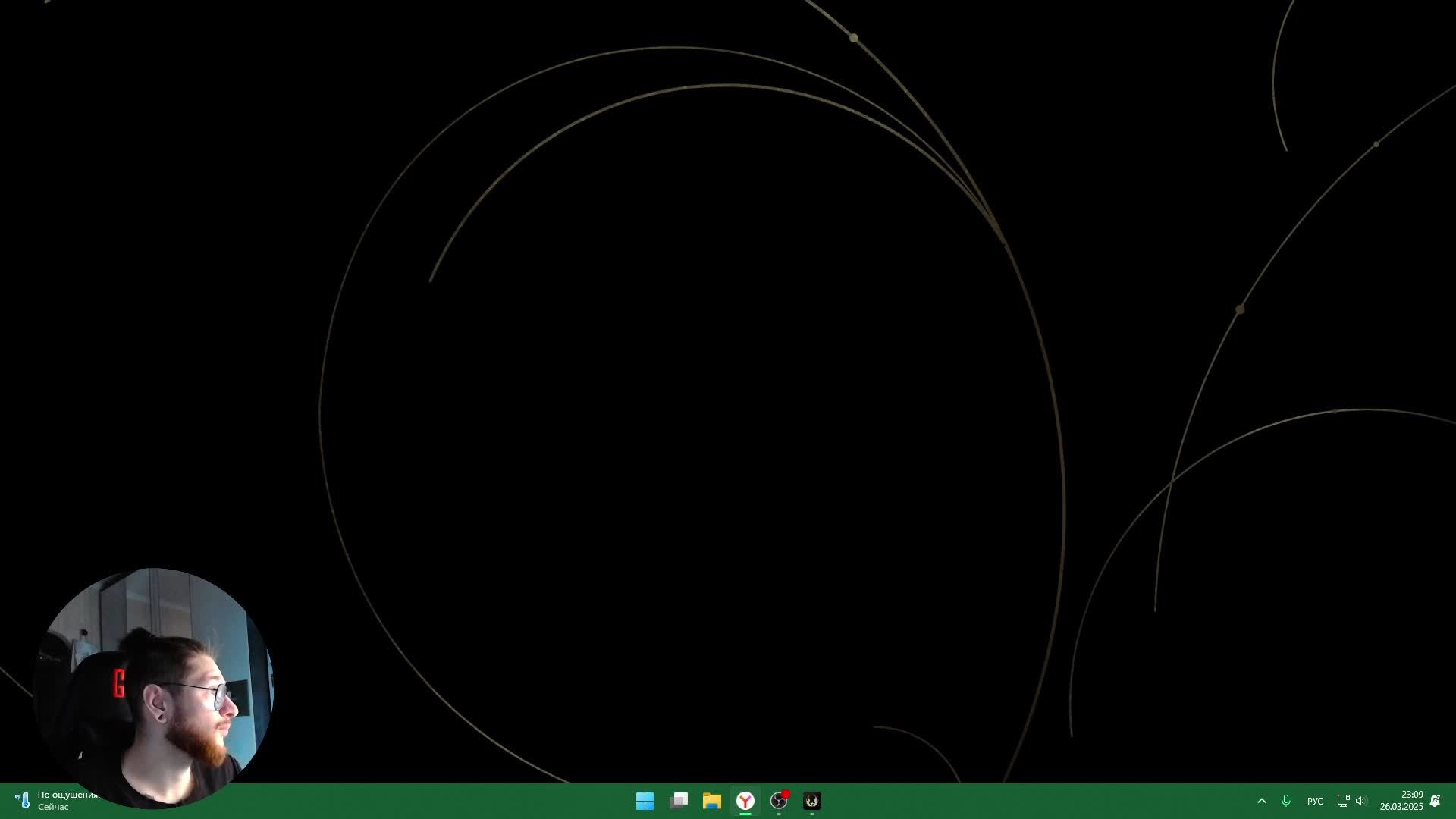Open the notification center bell icon
The image size is (1456, 819).
[1435, 801]
